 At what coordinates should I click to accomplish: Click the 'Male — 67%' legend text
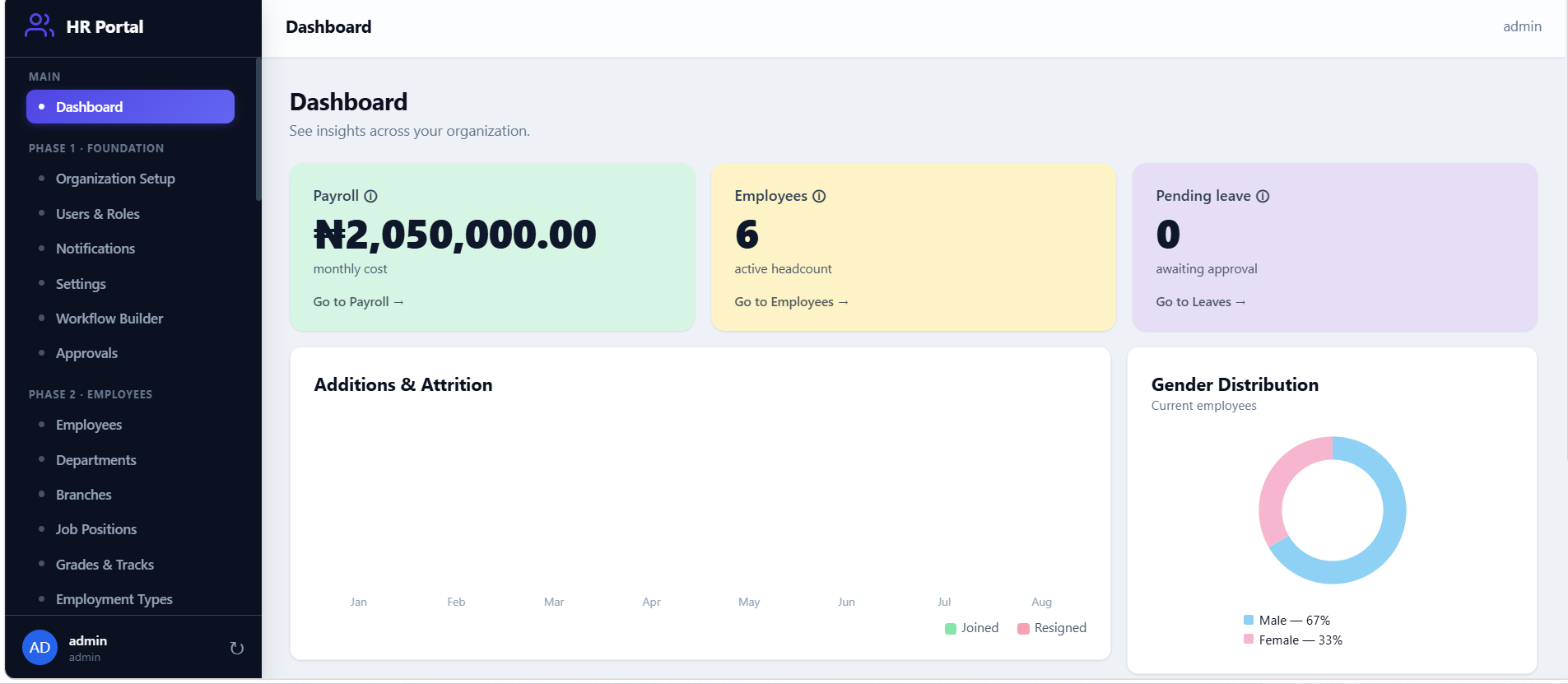[x=1295, y=621]
